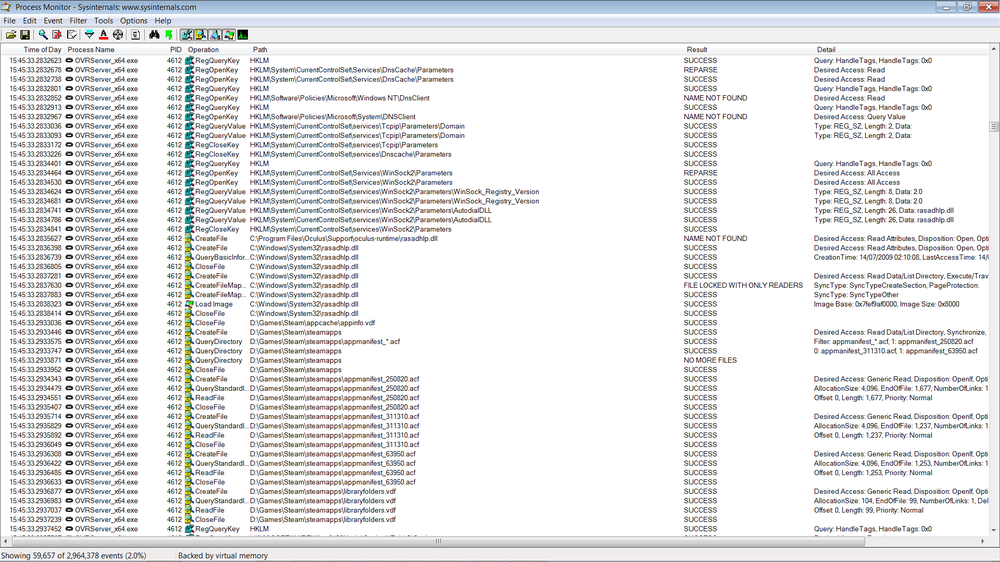Click the horizontal scrollbar thumb
1000x562 pixels.
[438, 541]
